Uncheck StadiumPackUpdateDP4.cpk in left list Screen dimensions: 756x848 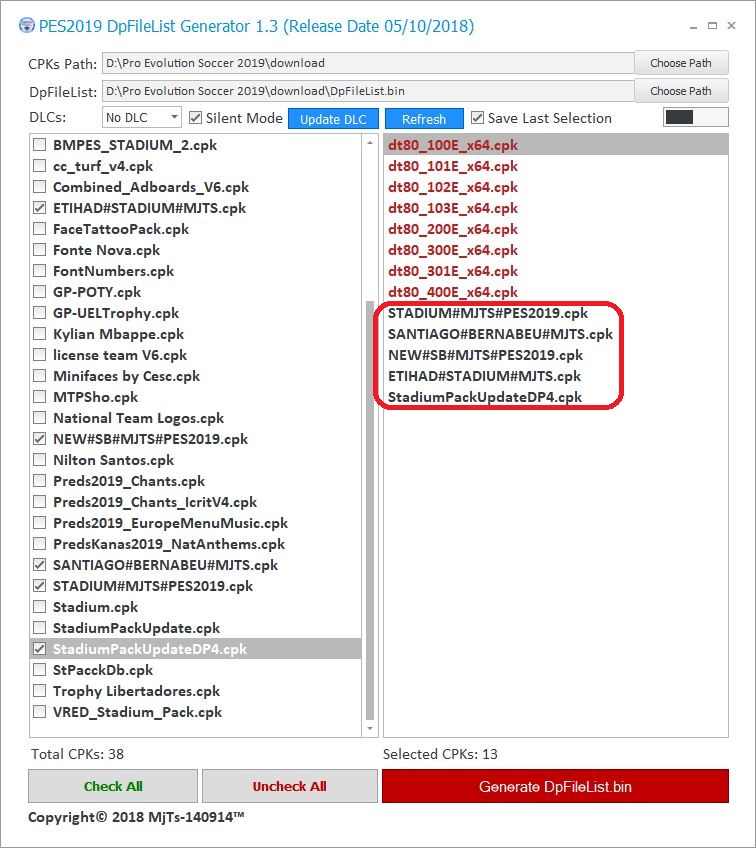coord(39,649)
